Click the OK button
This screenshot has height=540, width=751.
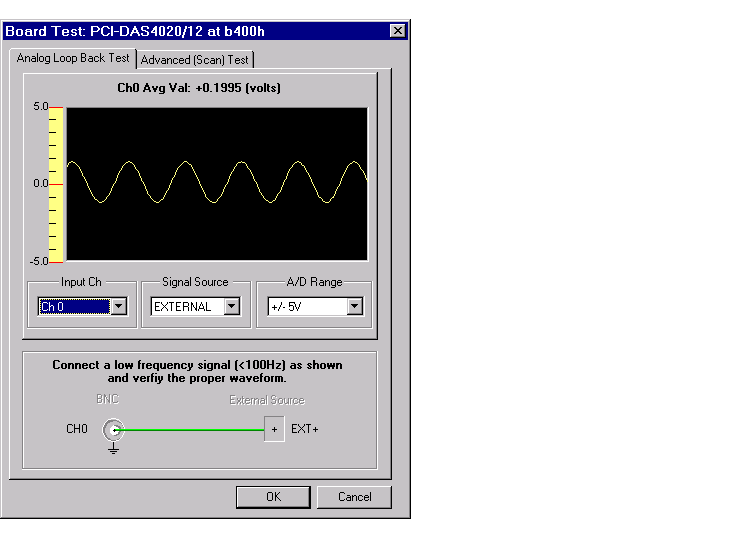(x=273, y=497)
